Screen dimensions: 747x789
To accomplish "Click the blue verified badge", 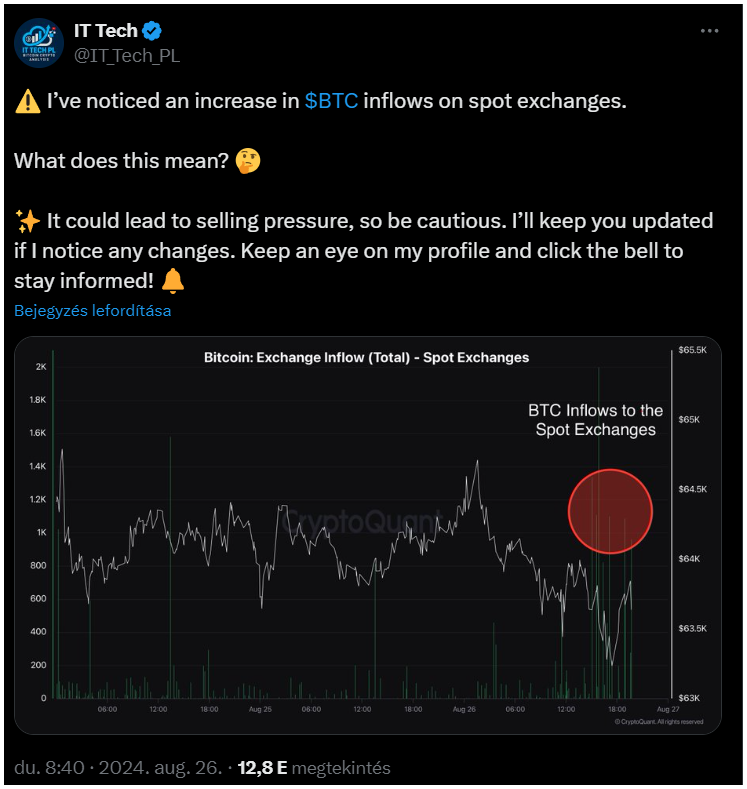I will [x=151, y=31].
